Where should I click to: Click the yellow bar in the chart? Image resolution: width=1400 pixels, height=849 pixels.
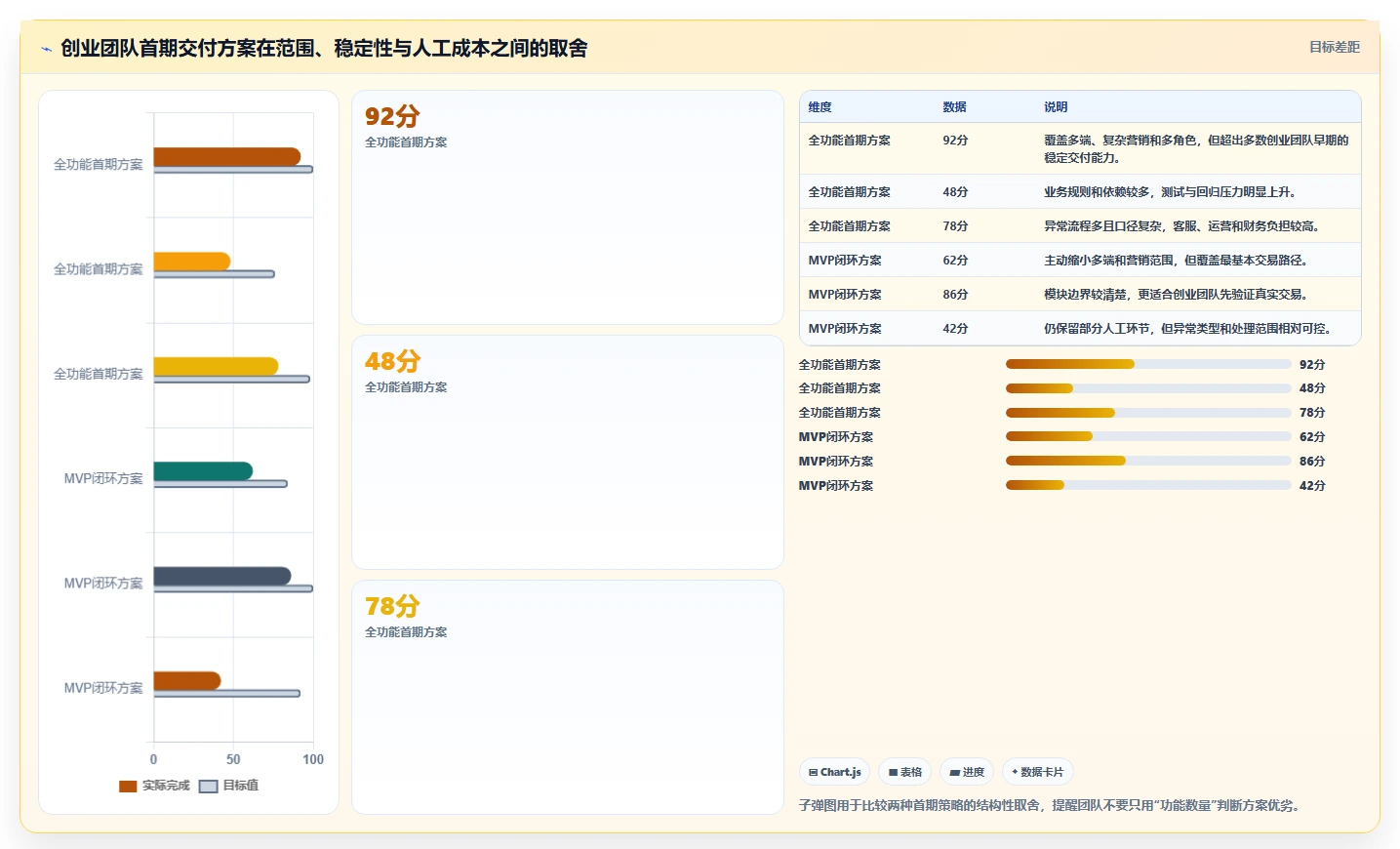coord(216,366)
